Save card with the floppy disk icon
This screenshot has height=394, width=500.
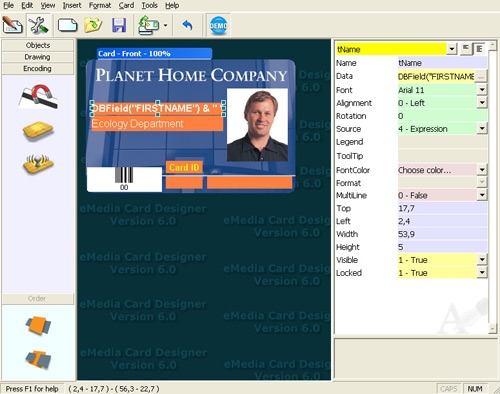119,25
